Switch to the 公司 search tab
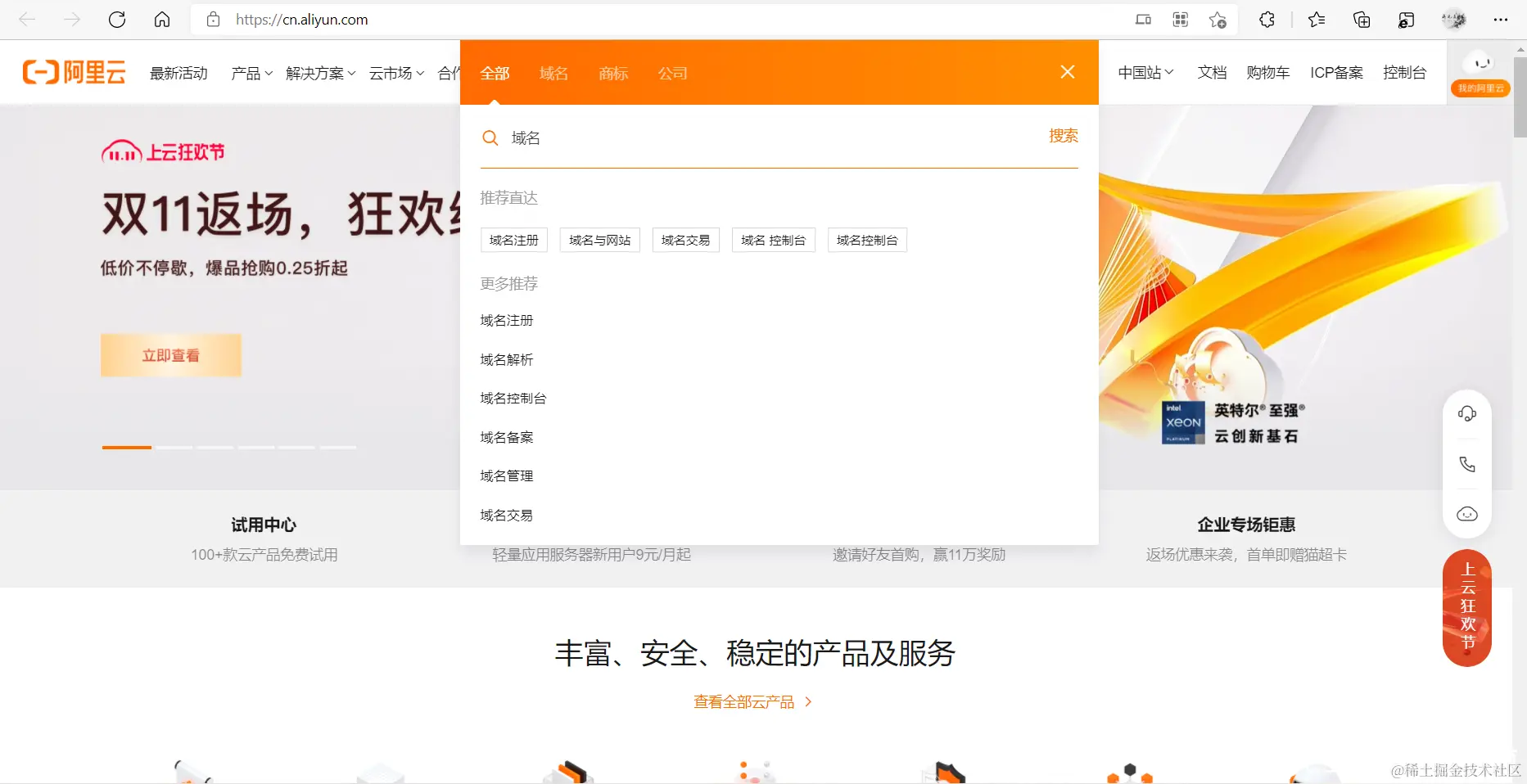 673,73
